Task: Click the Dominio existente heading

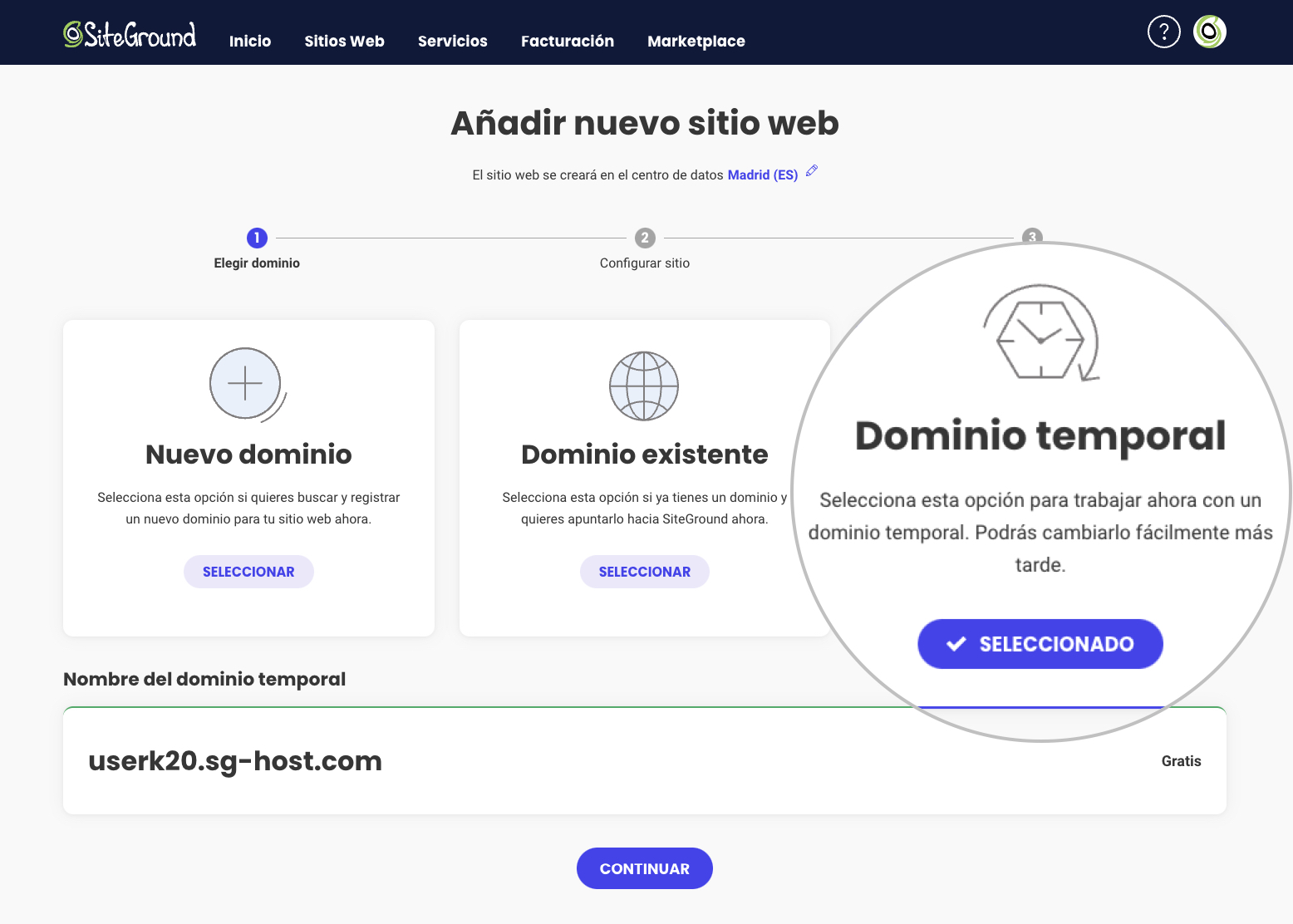Action: click(x=645, y=455)
